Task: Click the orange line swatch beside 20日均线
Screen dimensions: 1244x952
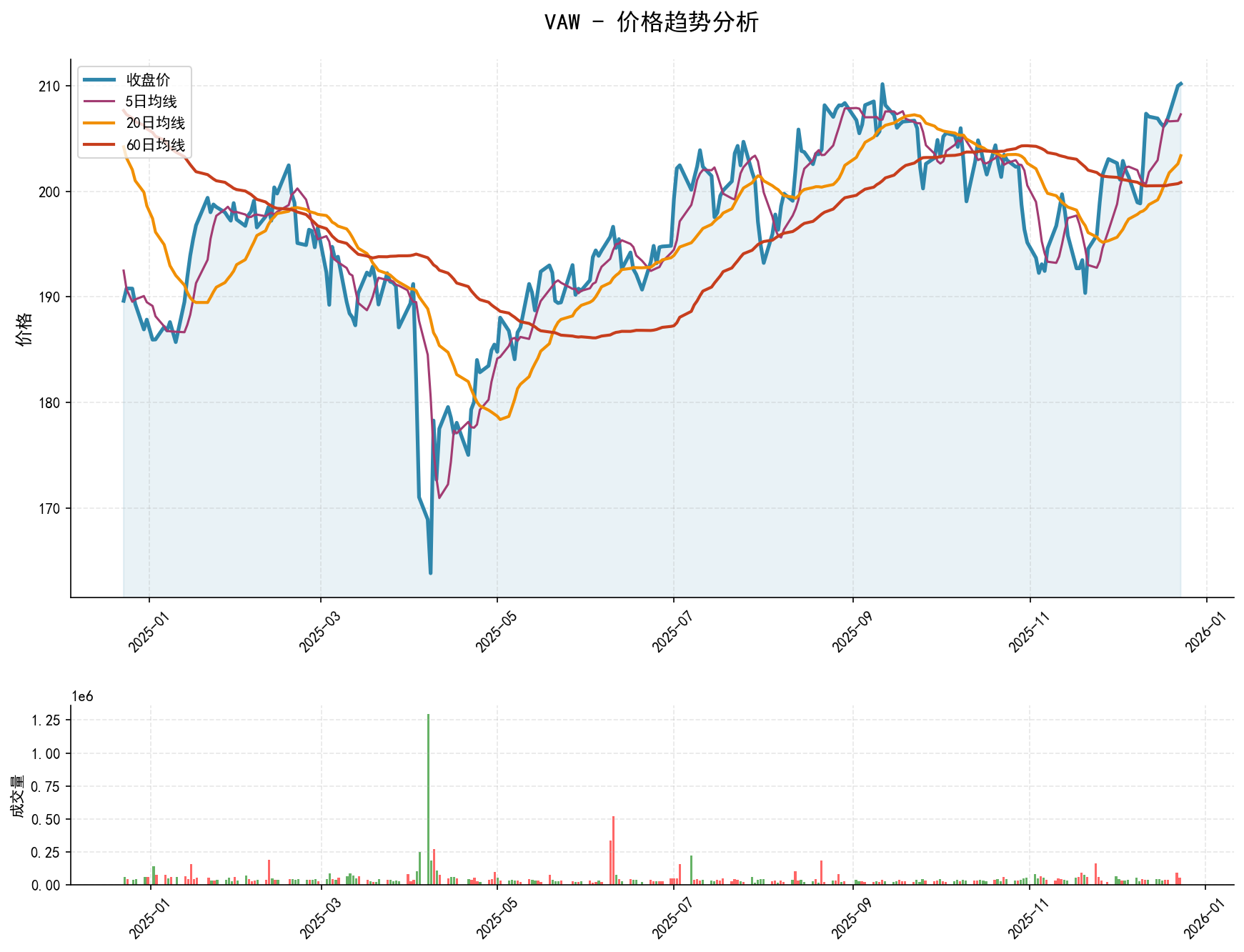Action: coord(99,123)
